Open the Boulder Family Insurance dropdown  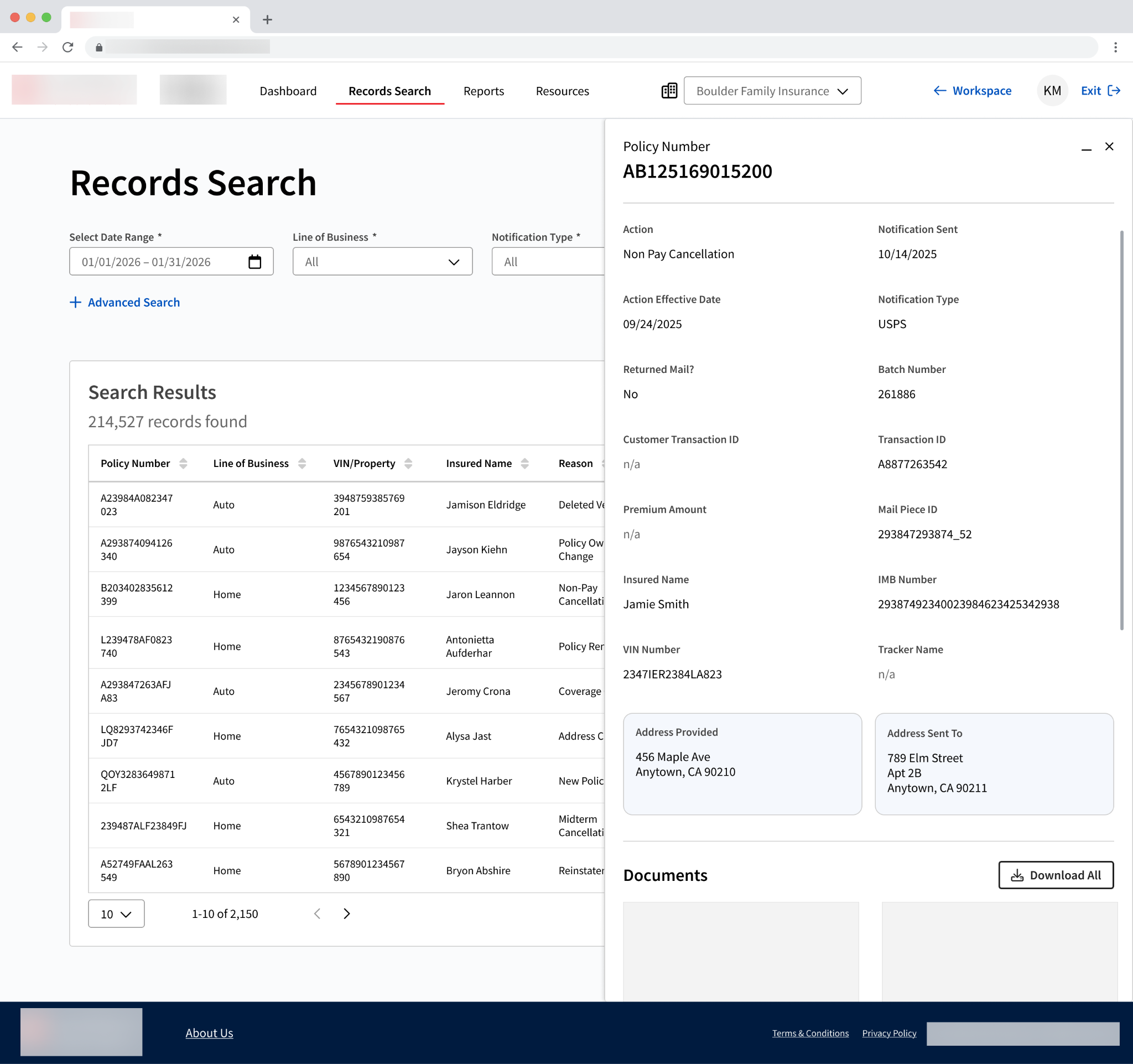pos(772,91)
